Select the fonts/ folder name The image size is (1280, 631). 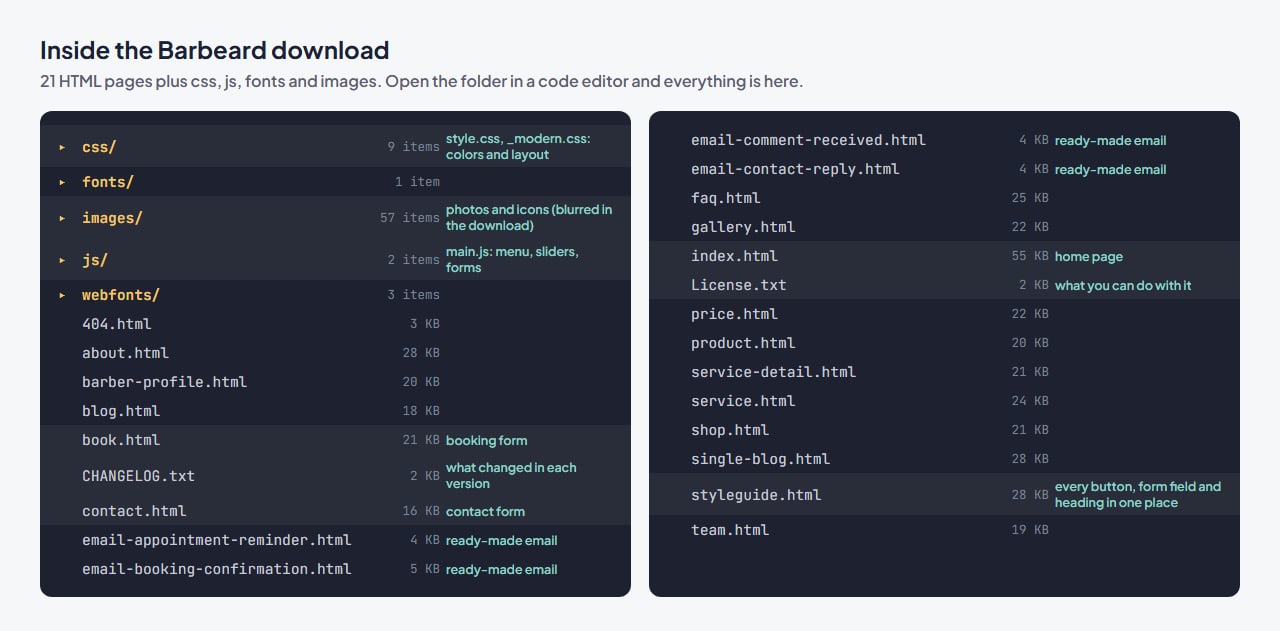click(108, 182)
